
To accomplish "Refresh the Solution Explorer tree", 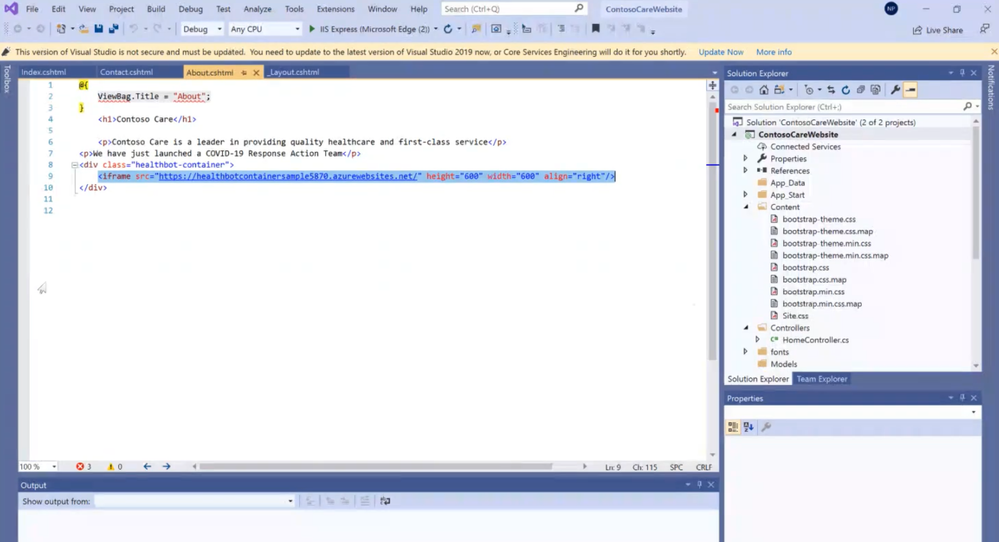I will tap(845, 90).
